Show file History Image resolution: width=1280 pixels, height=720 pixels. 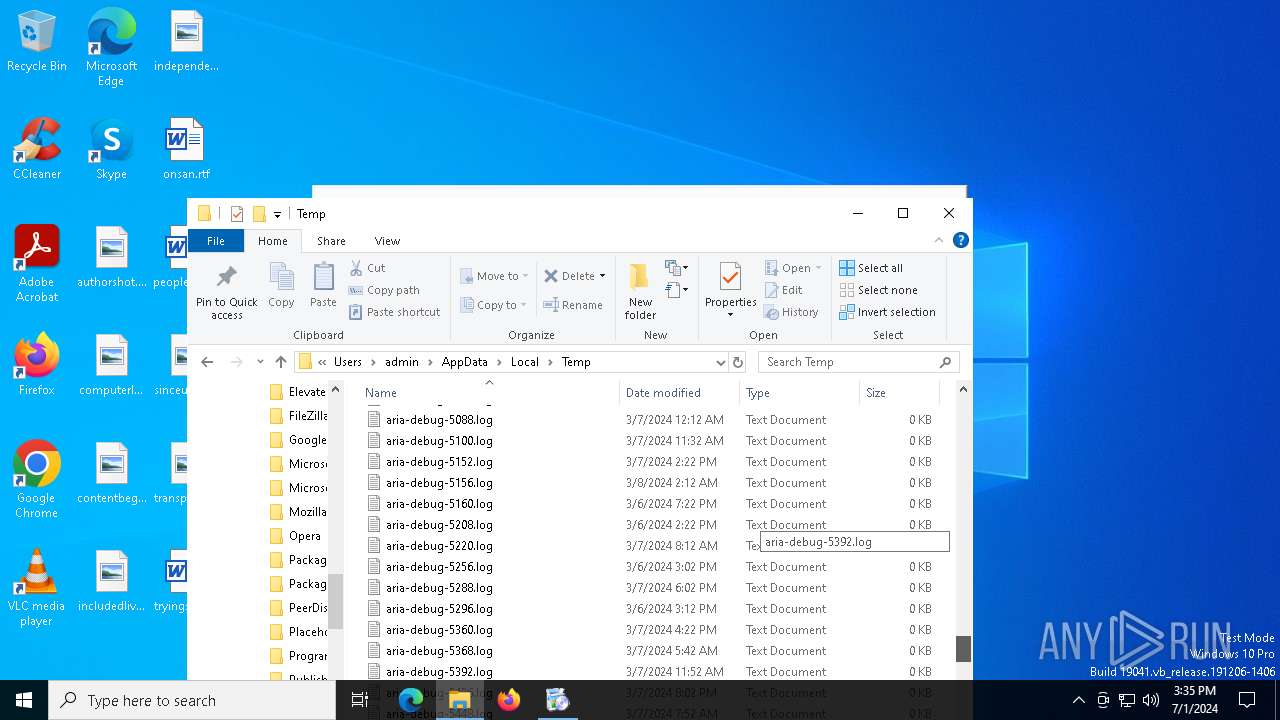point(791,312)
